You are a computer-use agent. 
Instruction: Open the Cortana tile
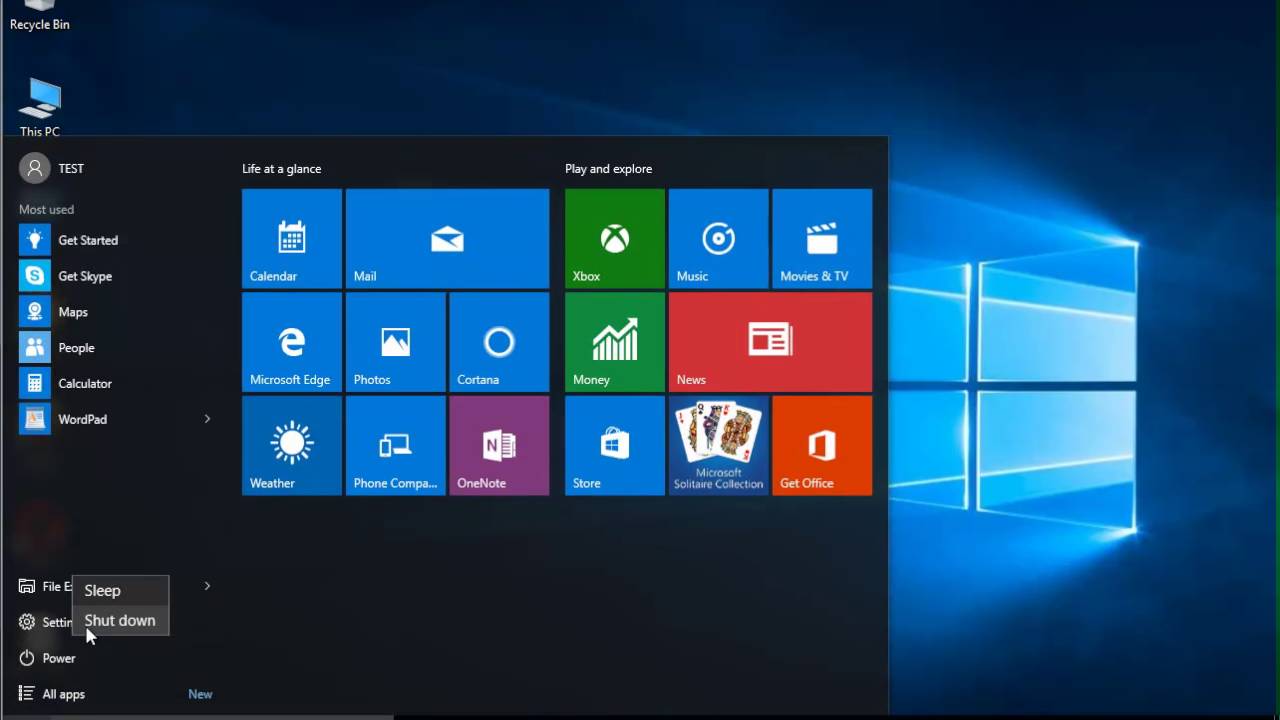pos(499,342)
